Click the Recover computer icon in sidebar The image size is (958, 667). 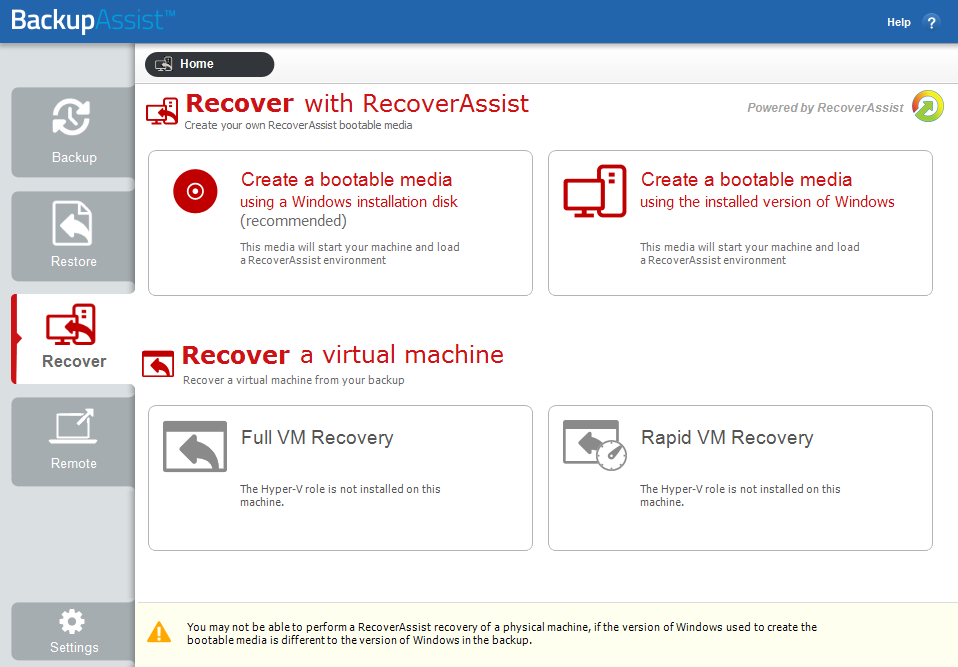click(71, 324)
